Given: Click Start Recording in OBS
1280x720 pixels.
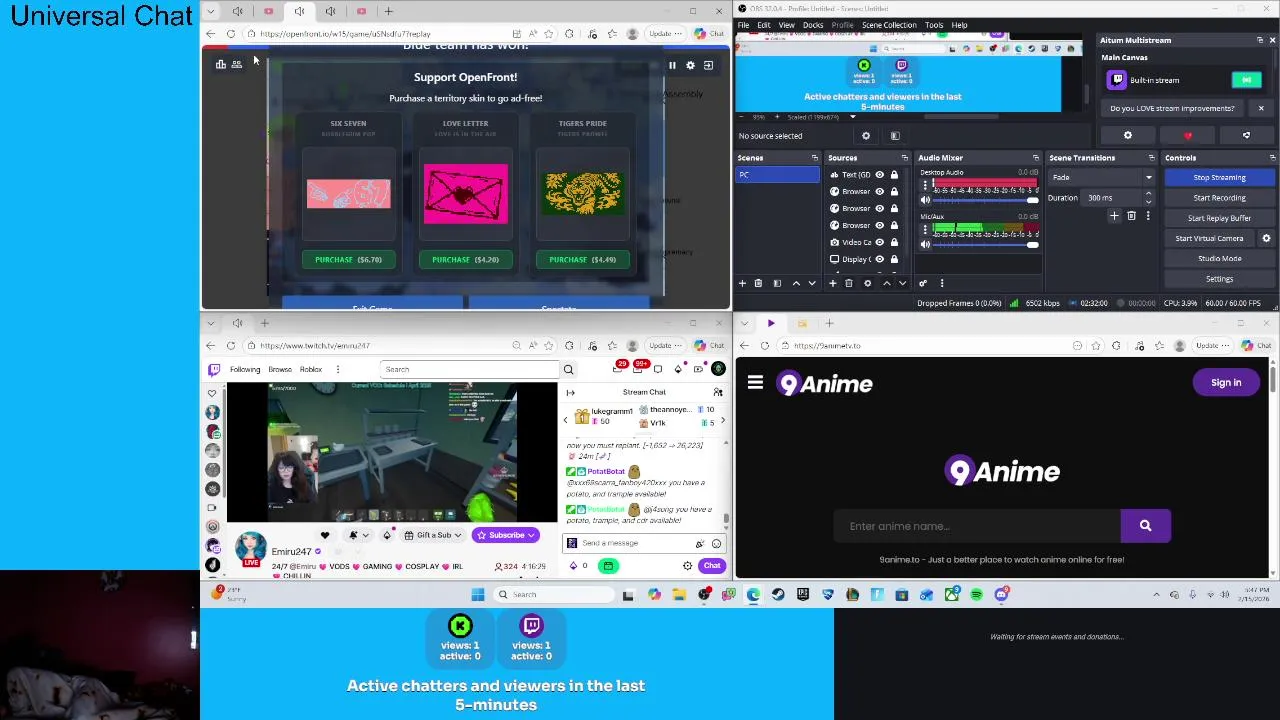Looking at the screenshot, I should [x=1219, y=198].
